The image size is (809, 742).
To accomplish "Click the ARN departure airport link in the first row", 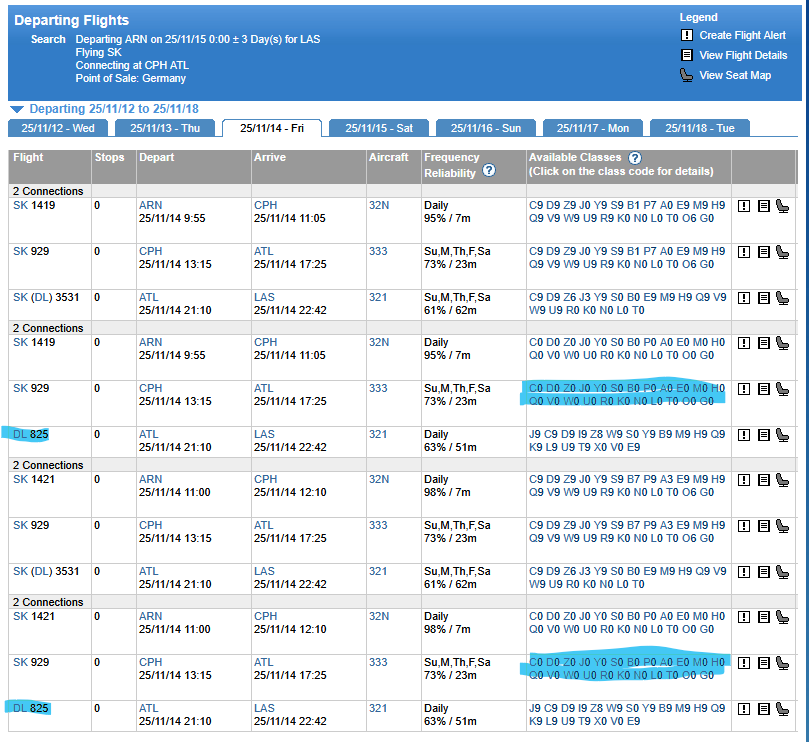I will pyautogui.click(x=150, y=205).
